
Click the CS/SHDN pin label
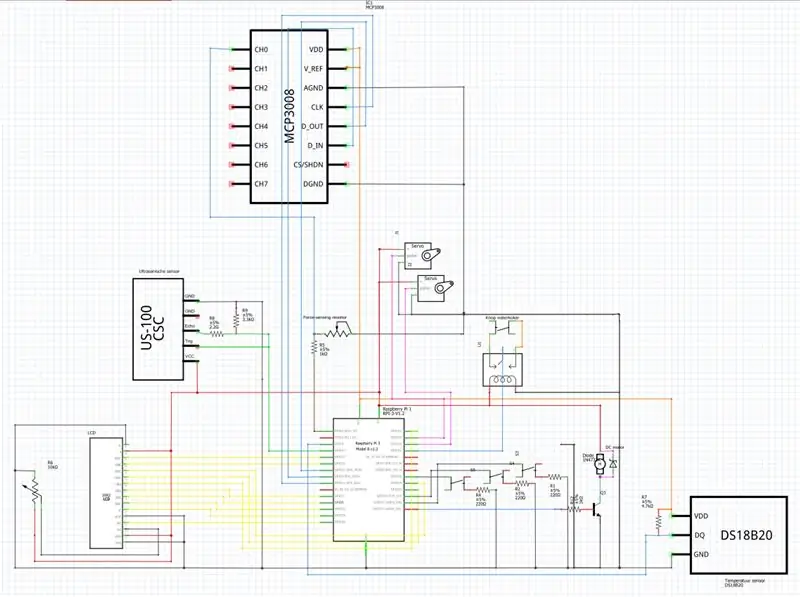[308, 164]
